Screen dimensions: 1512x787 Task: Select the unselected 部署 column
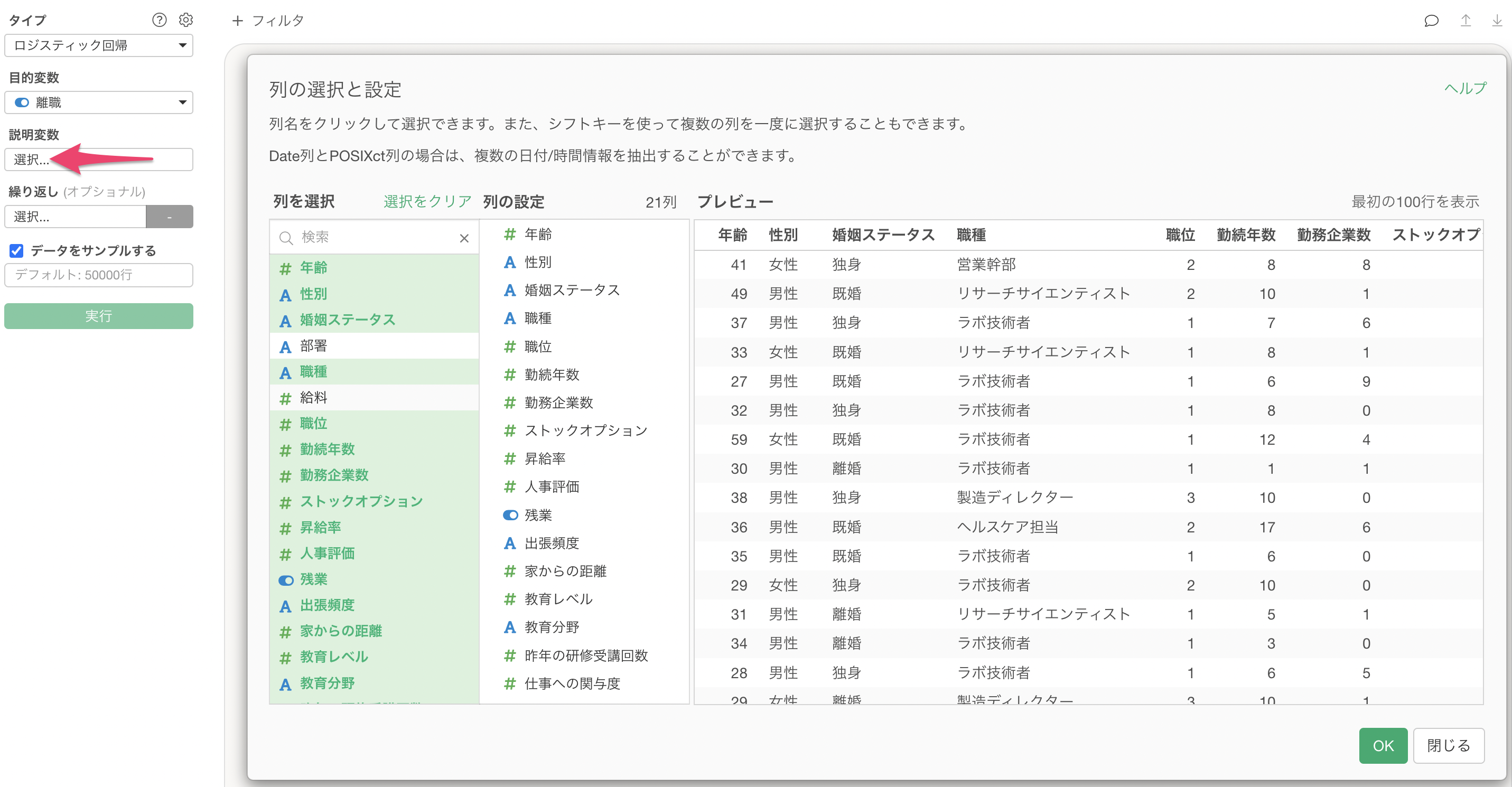click(313, 345)
